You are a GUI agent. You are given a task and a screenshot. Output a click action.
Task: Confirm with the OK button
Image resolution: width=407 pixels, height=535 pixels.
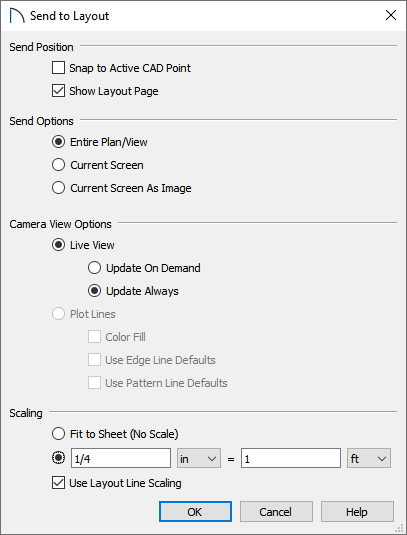point(195,511)
